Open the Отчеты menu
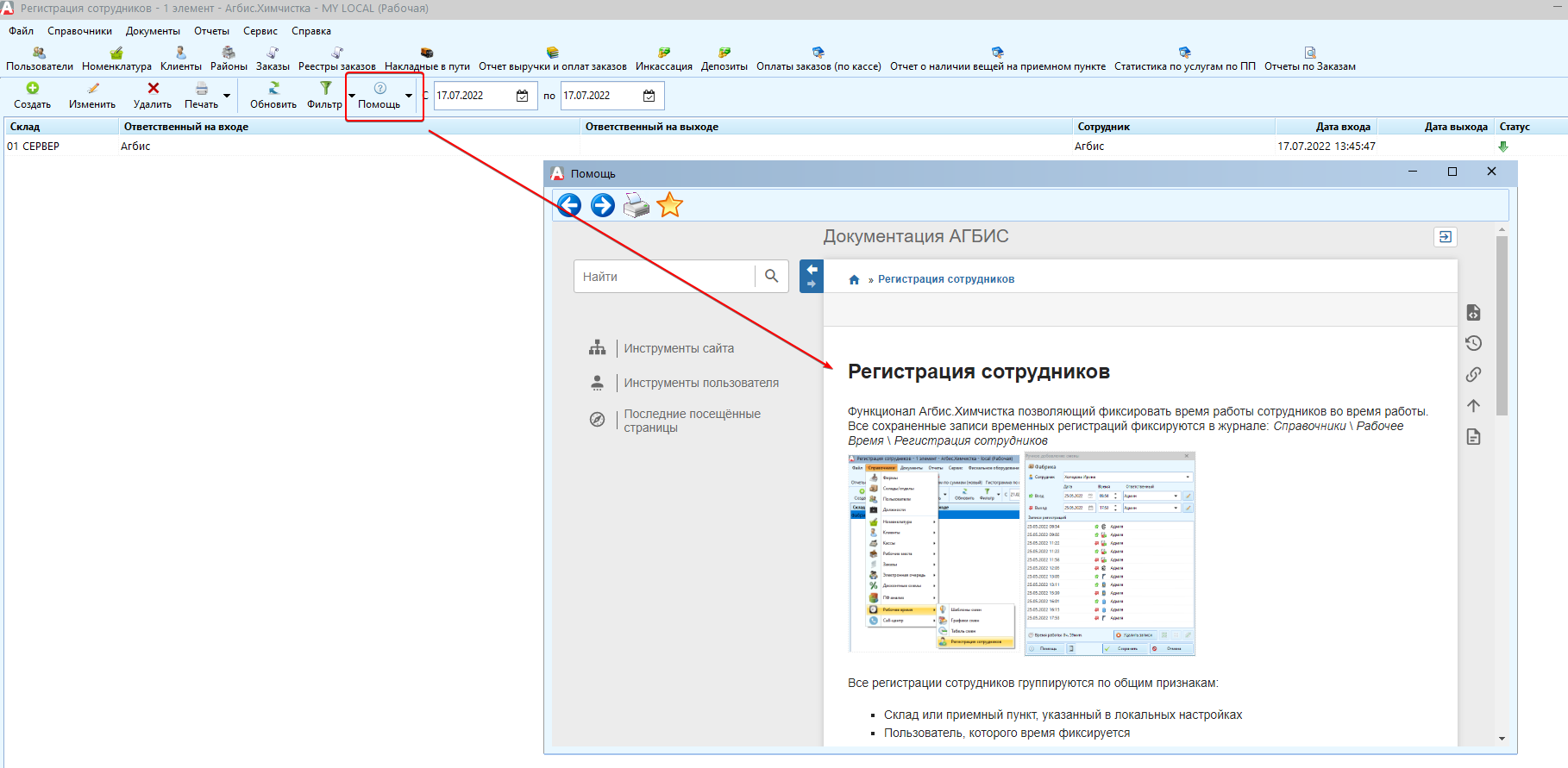The height and width of the screenshot is (768, 1568). click(212, 31)
